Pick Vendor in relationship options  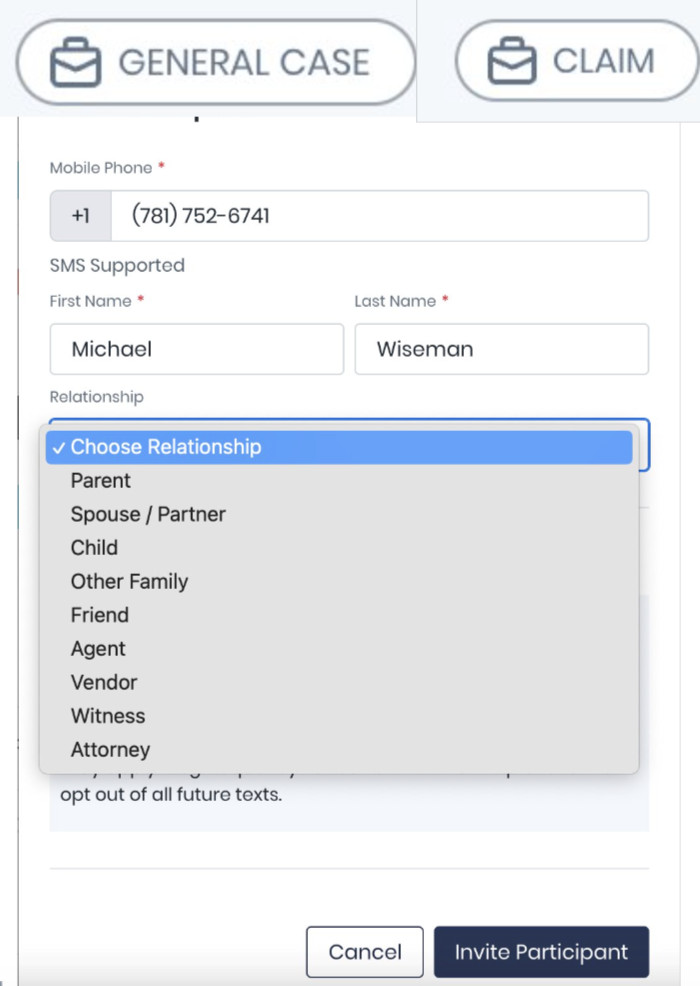pos(104,683)
